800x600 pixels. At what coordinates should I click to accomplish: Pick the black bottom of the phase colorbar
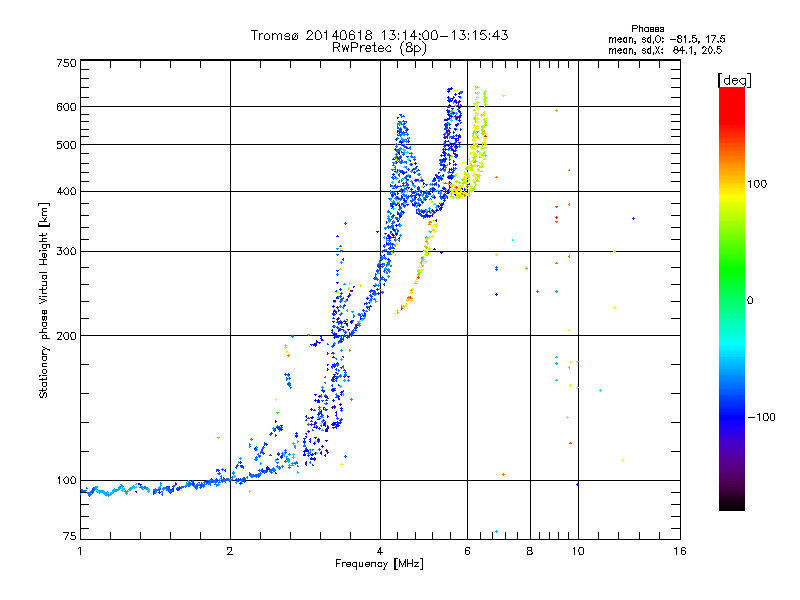(732, 503)
